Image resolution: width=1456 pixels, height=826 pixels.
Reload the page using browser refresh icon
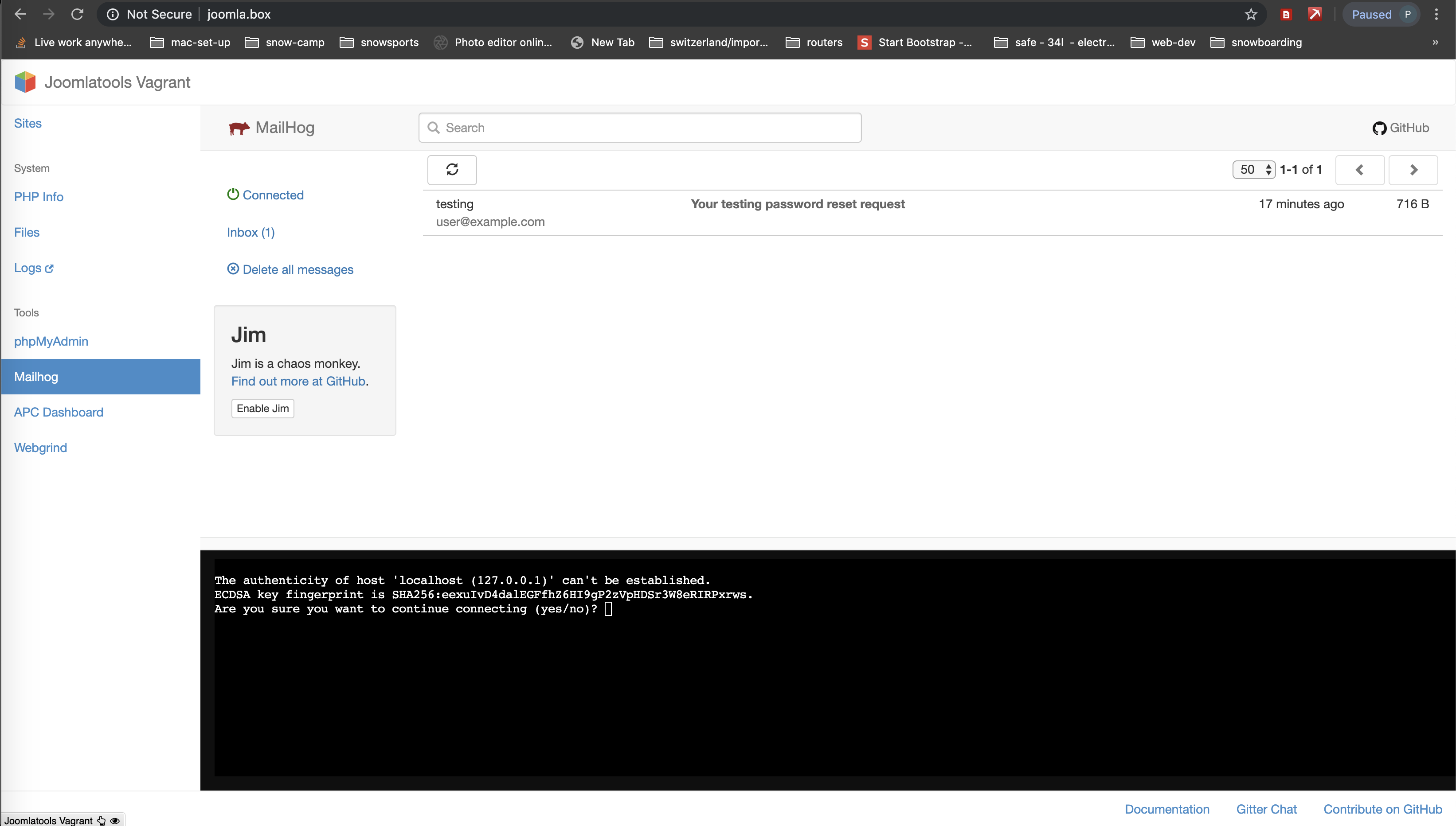tap(77, 14)
